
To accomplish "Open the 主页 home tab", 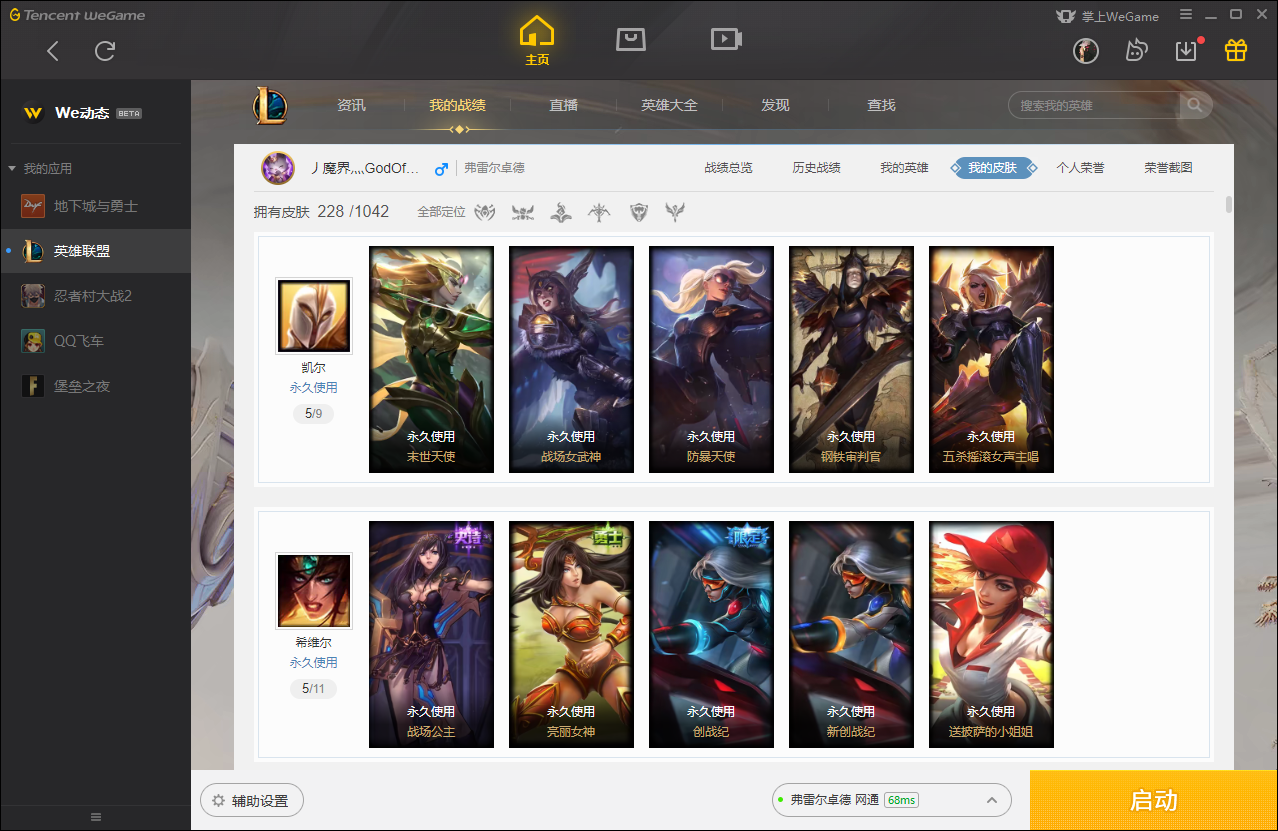I will [537, 42].
